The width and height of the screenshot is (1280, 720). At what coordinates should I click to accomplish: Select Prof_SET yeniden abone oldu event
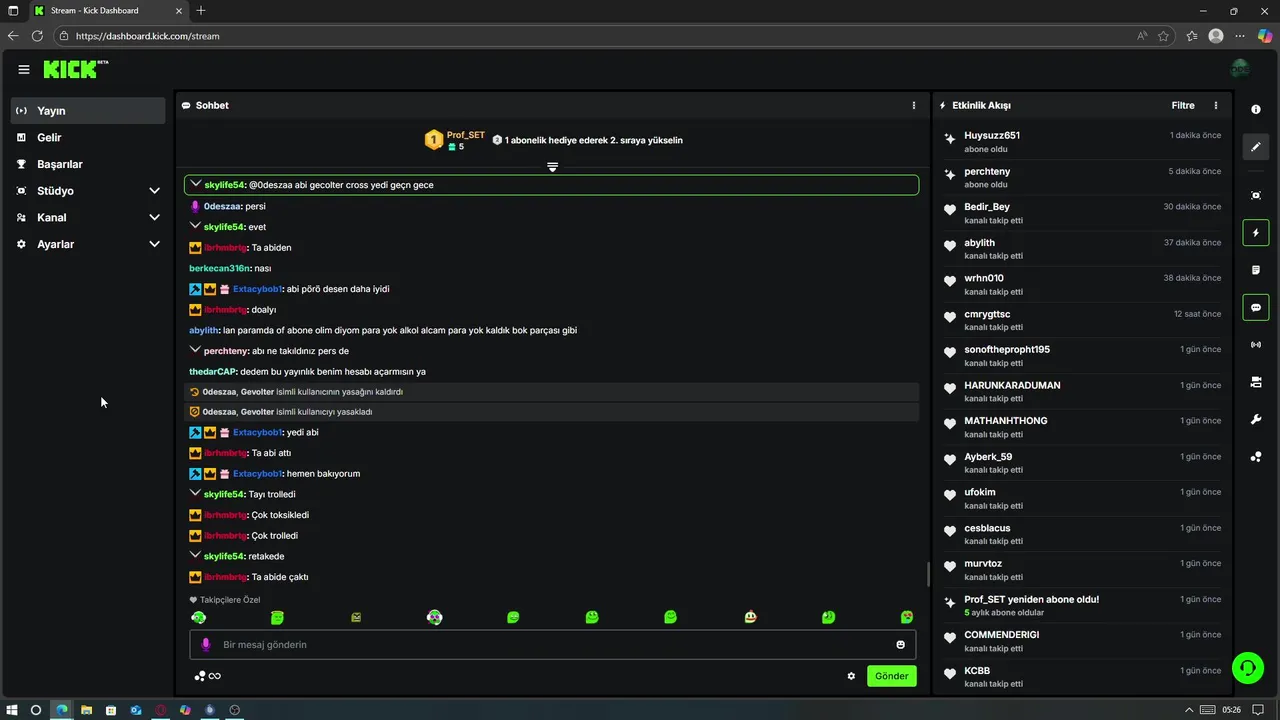coord(1082,605)
